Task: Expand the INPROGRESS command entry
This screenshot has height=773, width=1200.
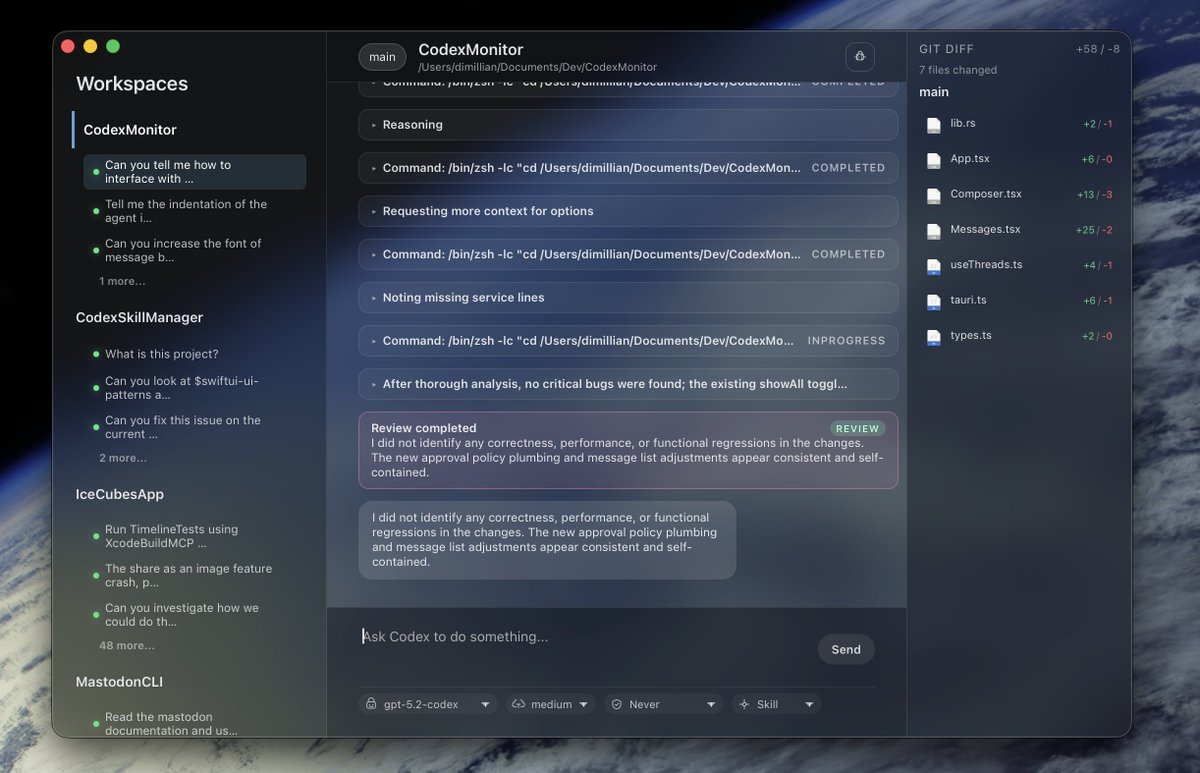Action: [x=628, y=340]
